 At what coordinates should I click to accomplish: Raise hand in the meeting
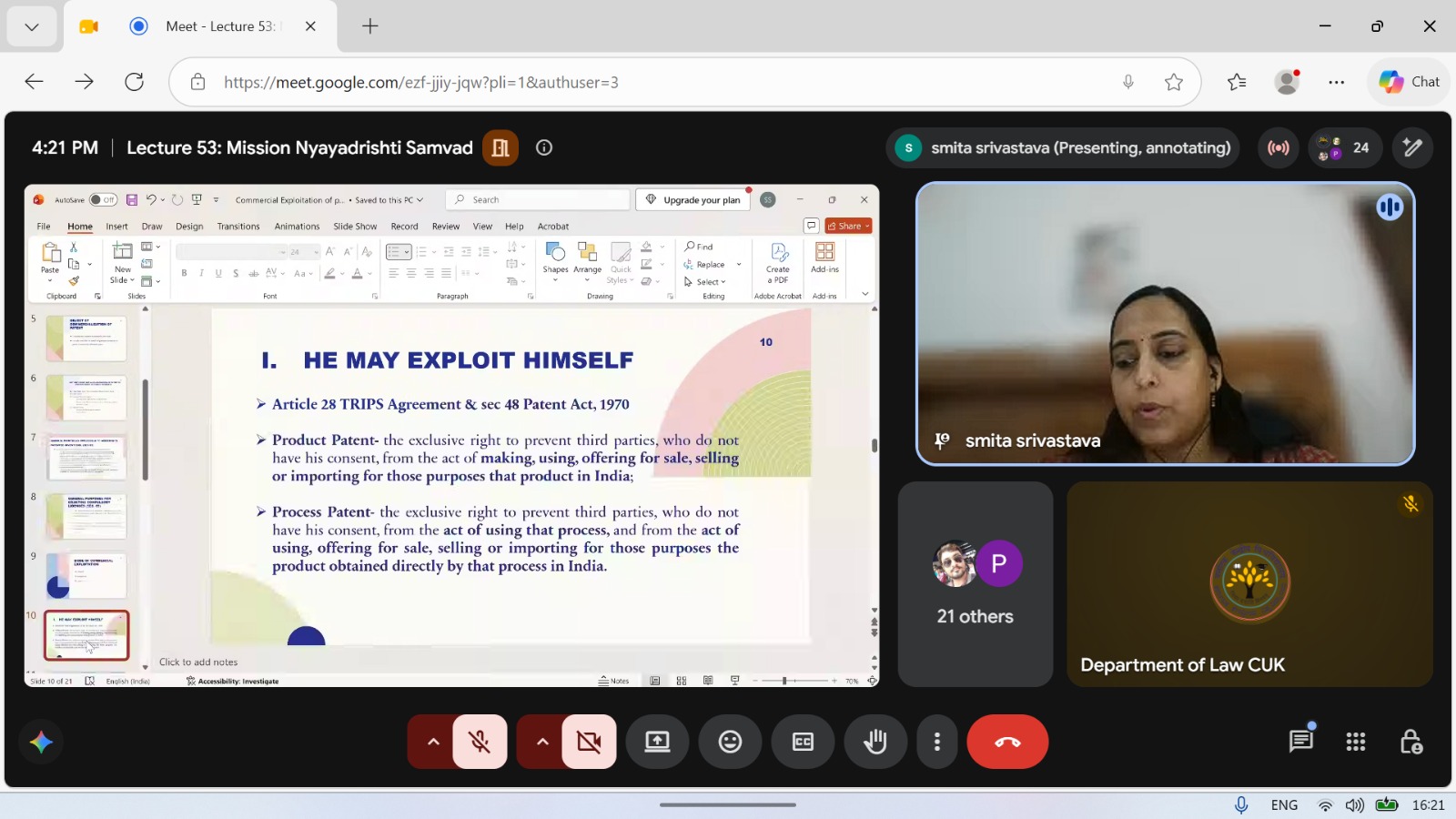click(875, 742)
